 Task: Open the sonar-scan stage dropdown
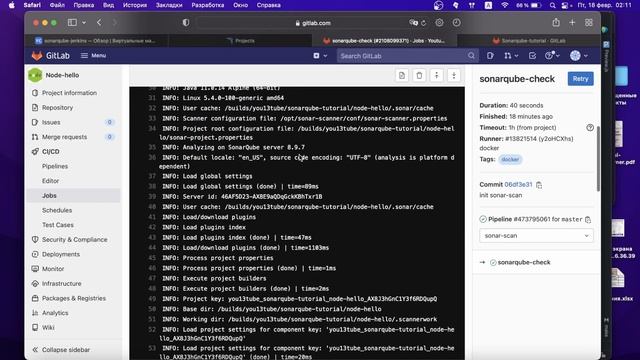click(x=536, y=236)
